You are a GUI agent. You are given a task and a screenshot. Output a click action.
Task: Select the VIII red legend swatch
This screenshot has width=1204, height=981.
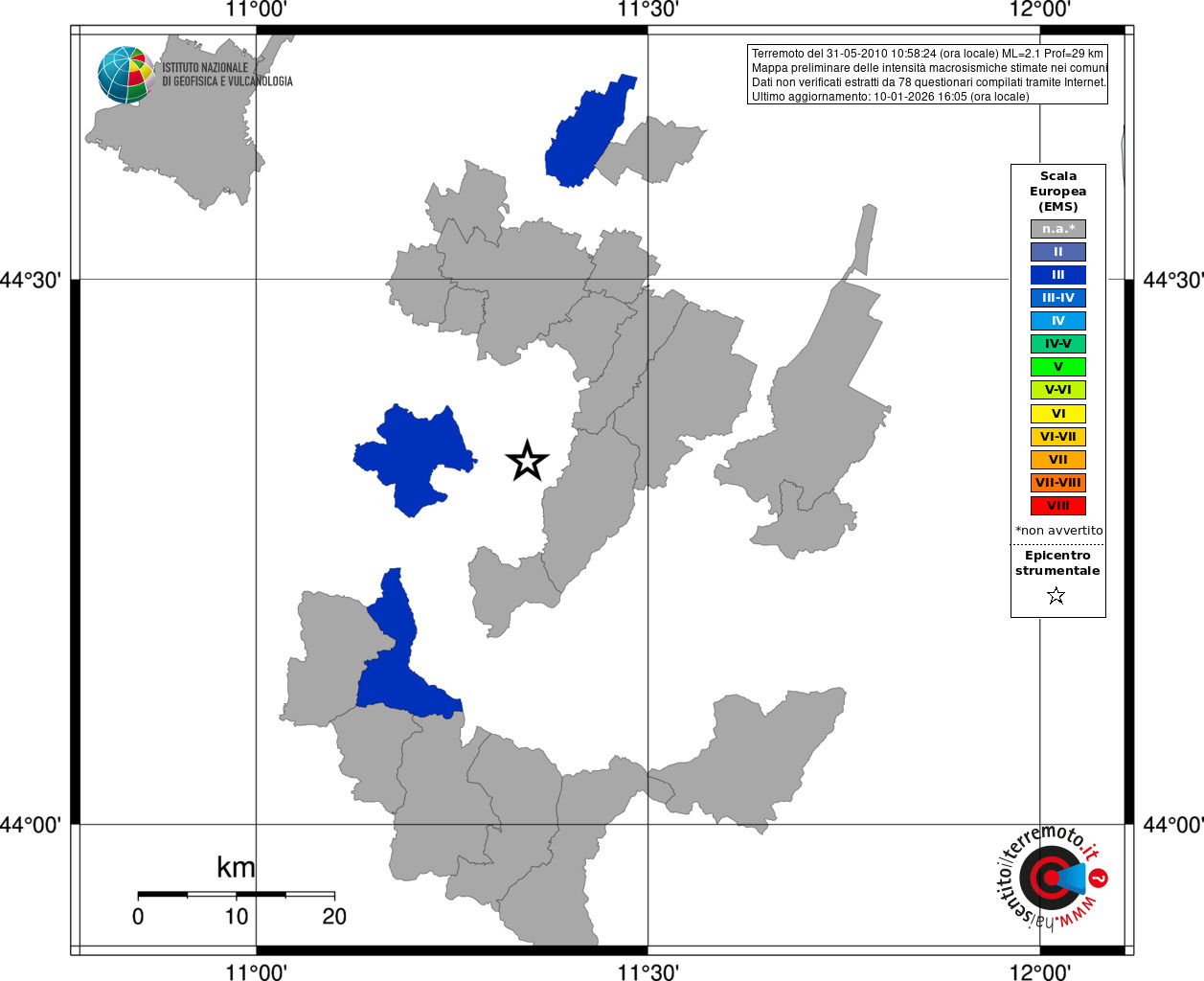(x=1058, y=506)
